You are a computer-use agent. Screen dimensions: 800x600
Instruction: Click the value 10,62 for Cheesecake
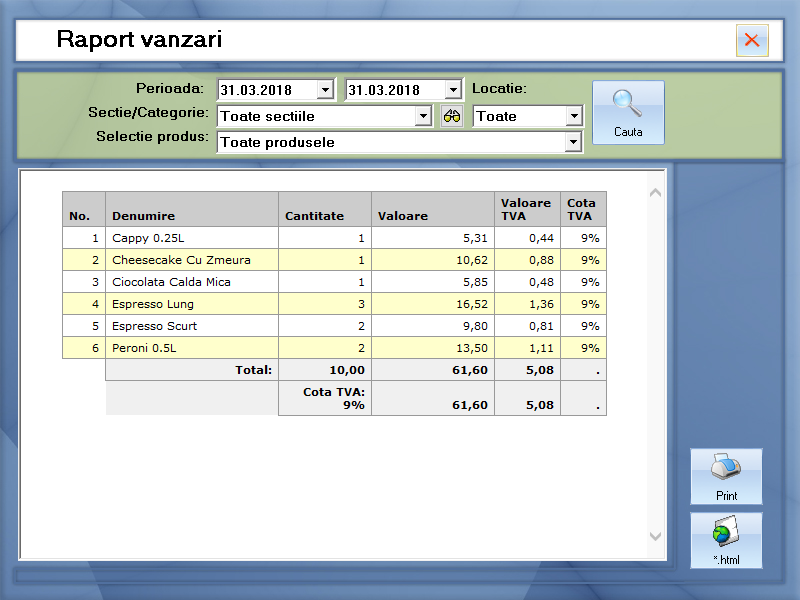pyautogui.click(x=472, y=260)
